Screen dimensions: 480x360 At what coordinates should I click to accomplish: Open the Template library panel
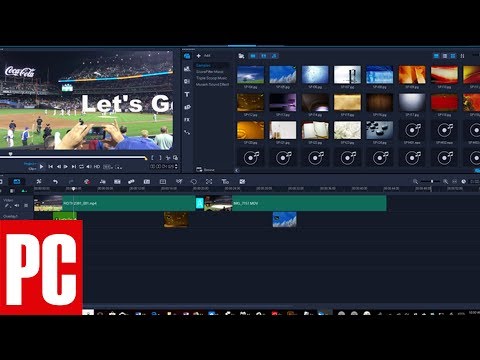pos(187,68)
